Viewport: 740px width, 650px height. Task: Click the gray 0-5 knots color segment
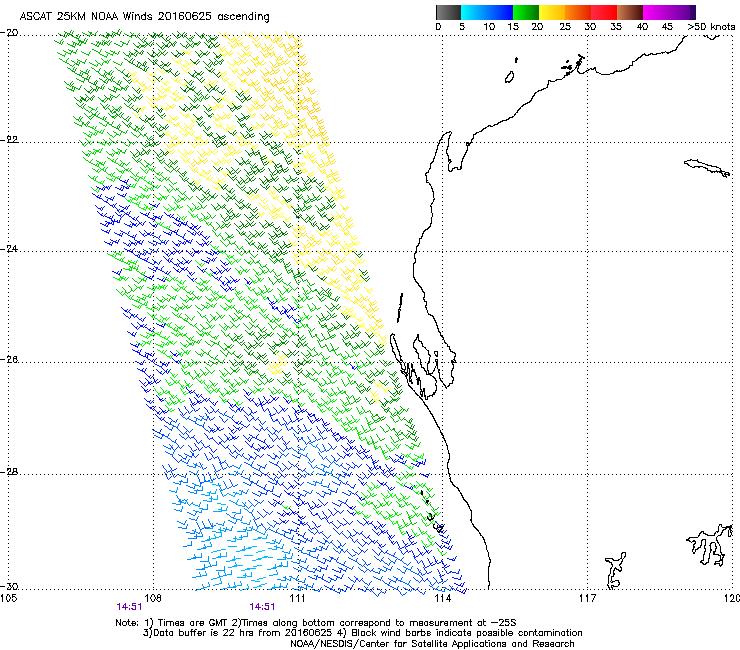click(448, 12)
